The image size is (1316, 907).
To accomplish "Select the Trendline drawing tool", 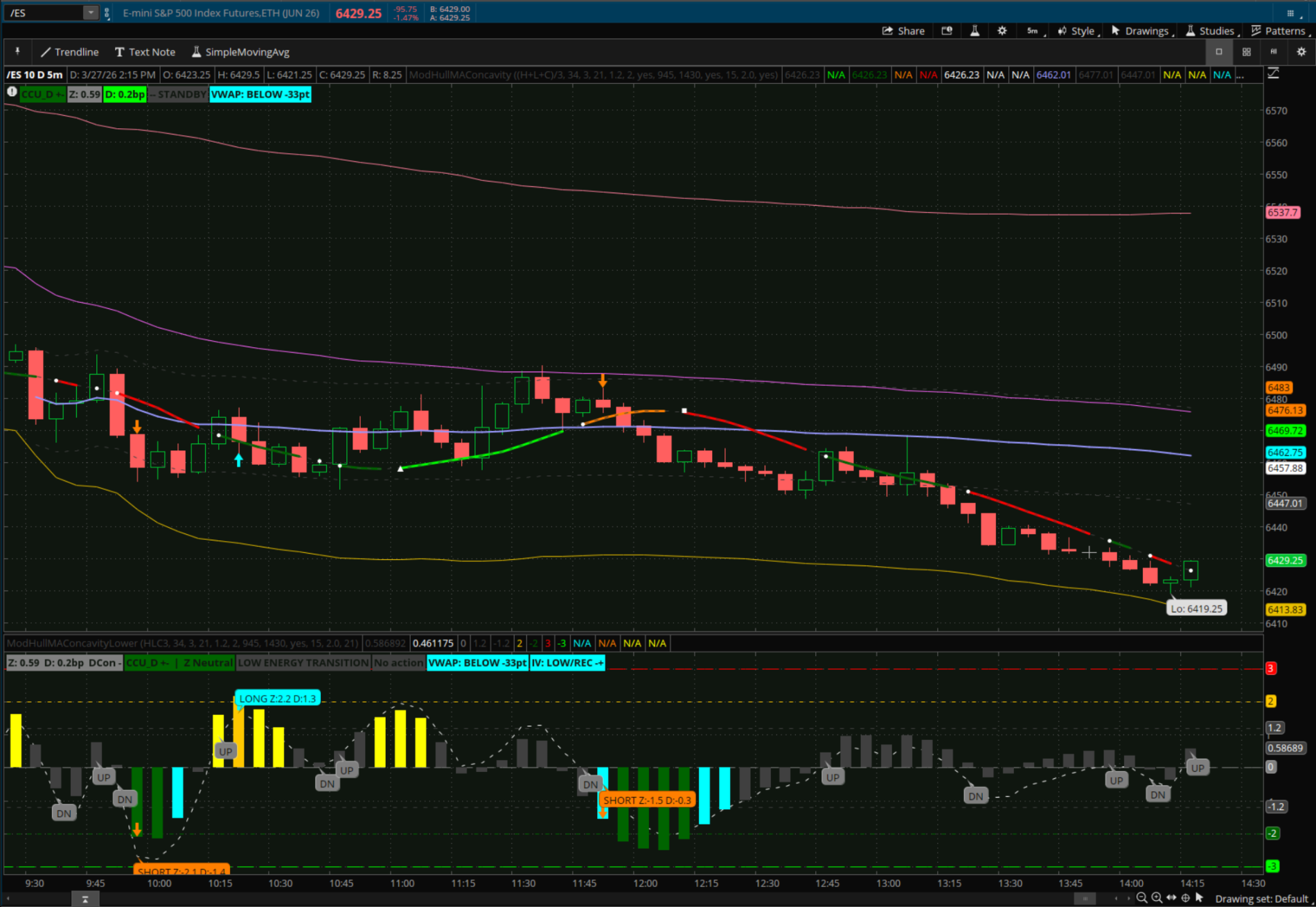I will coord(69,52).
